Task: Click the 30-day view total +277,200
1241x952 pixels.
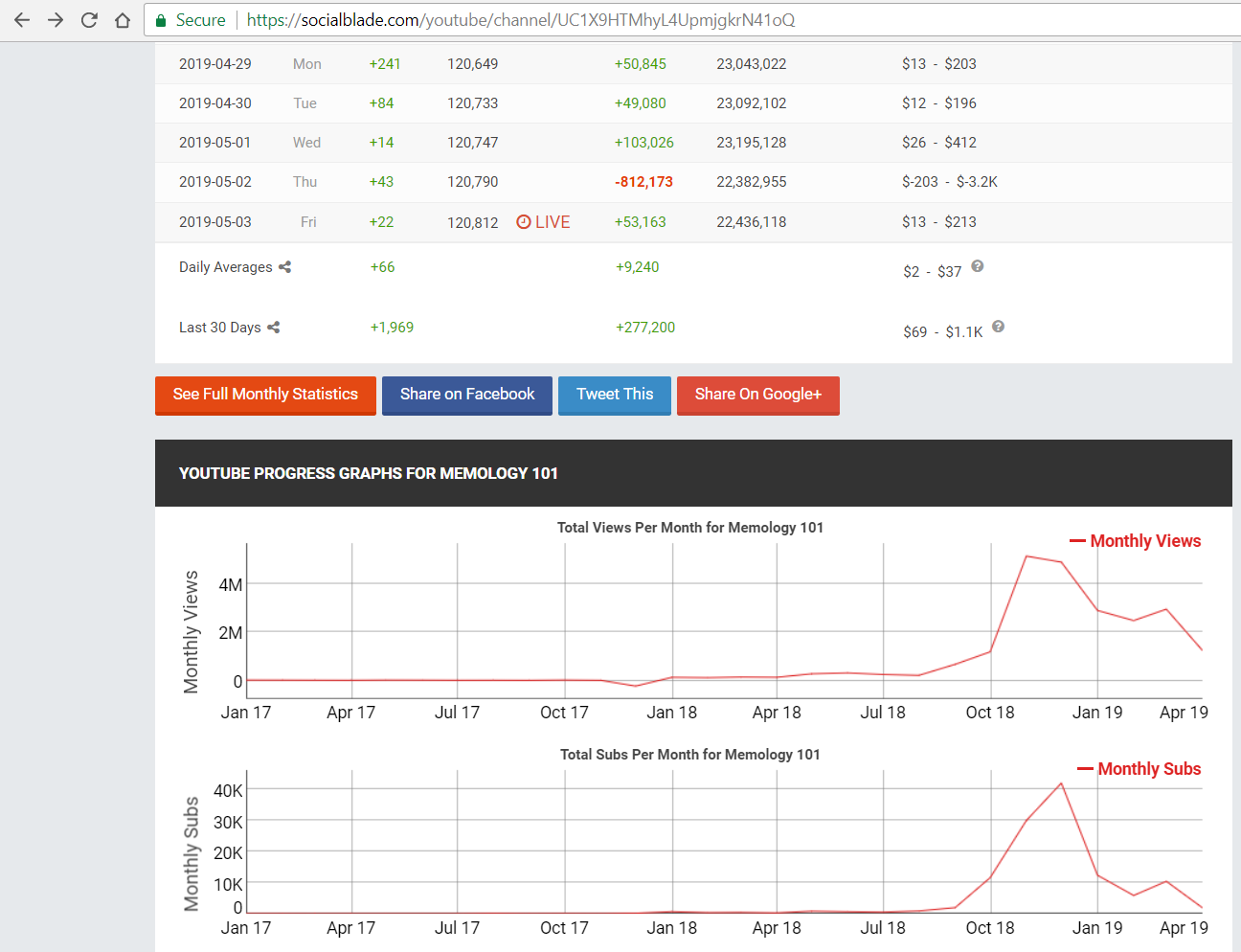Action: (645, 328)
